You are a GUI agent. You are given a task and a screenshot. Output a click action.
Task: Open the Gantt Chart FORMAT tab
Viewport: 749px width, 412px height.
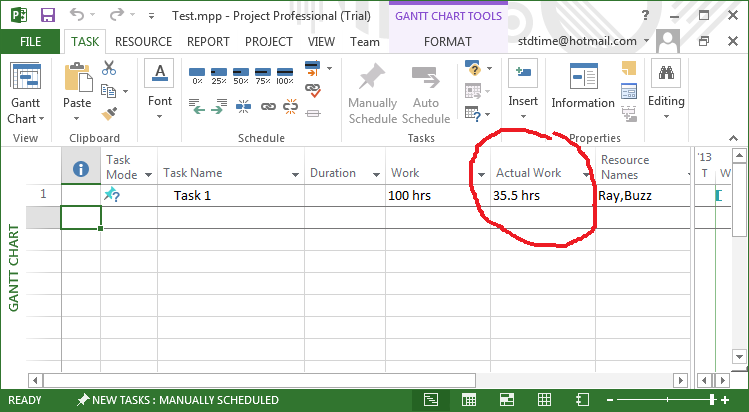[448, 42]
